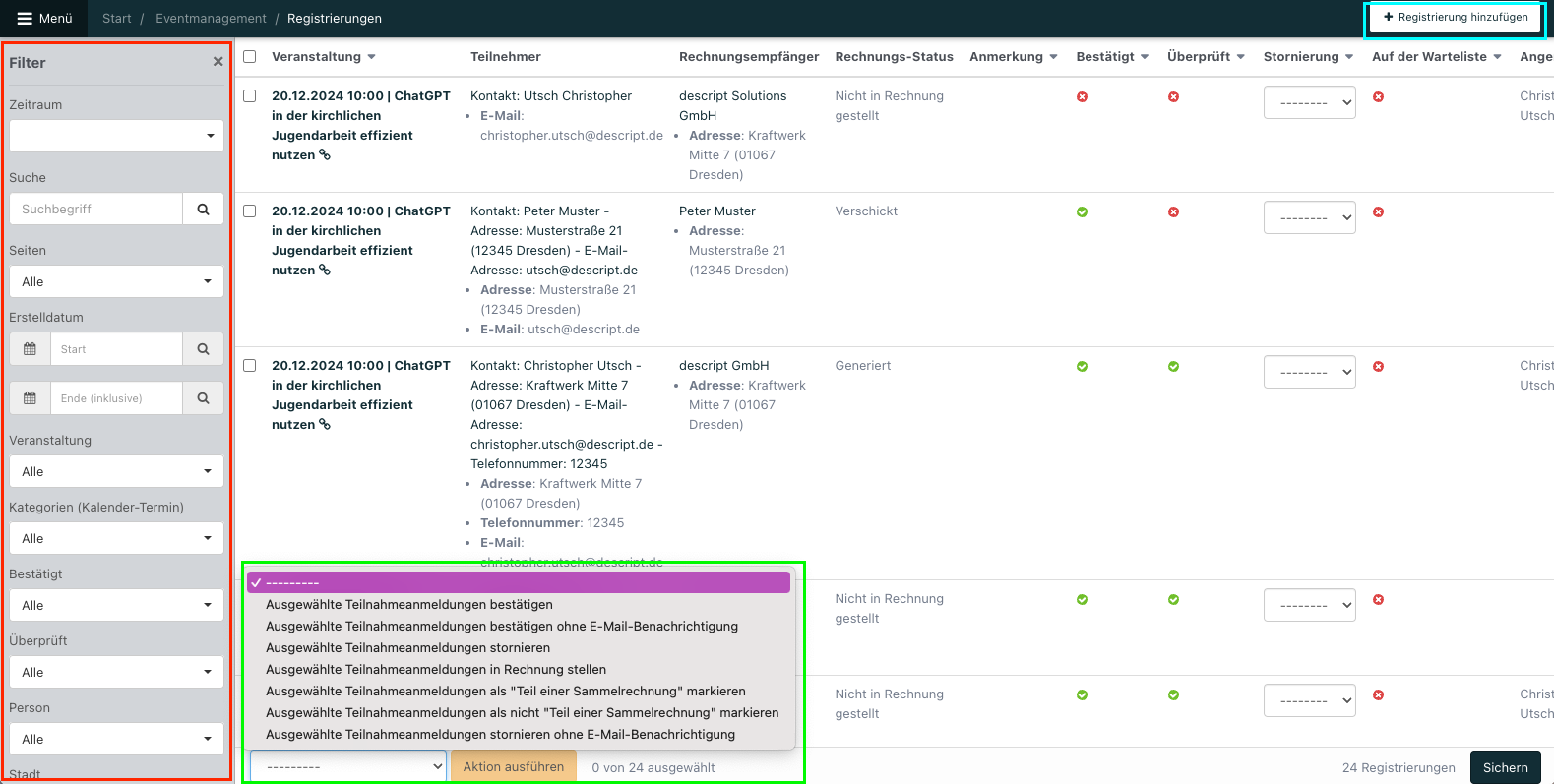
Task: Check the Peter Muster registration row
Action: (250, 211)
